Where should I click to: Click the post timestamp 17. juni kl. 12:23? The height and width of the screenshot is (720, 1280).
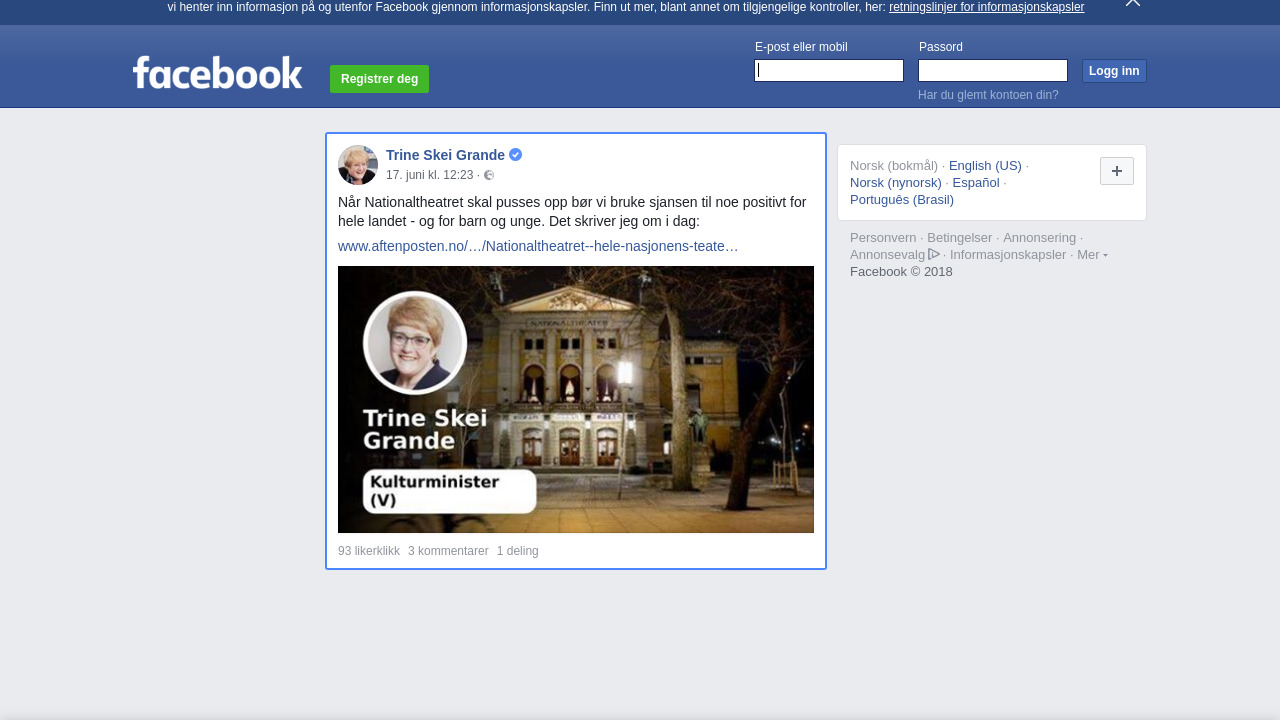[429, 175]
